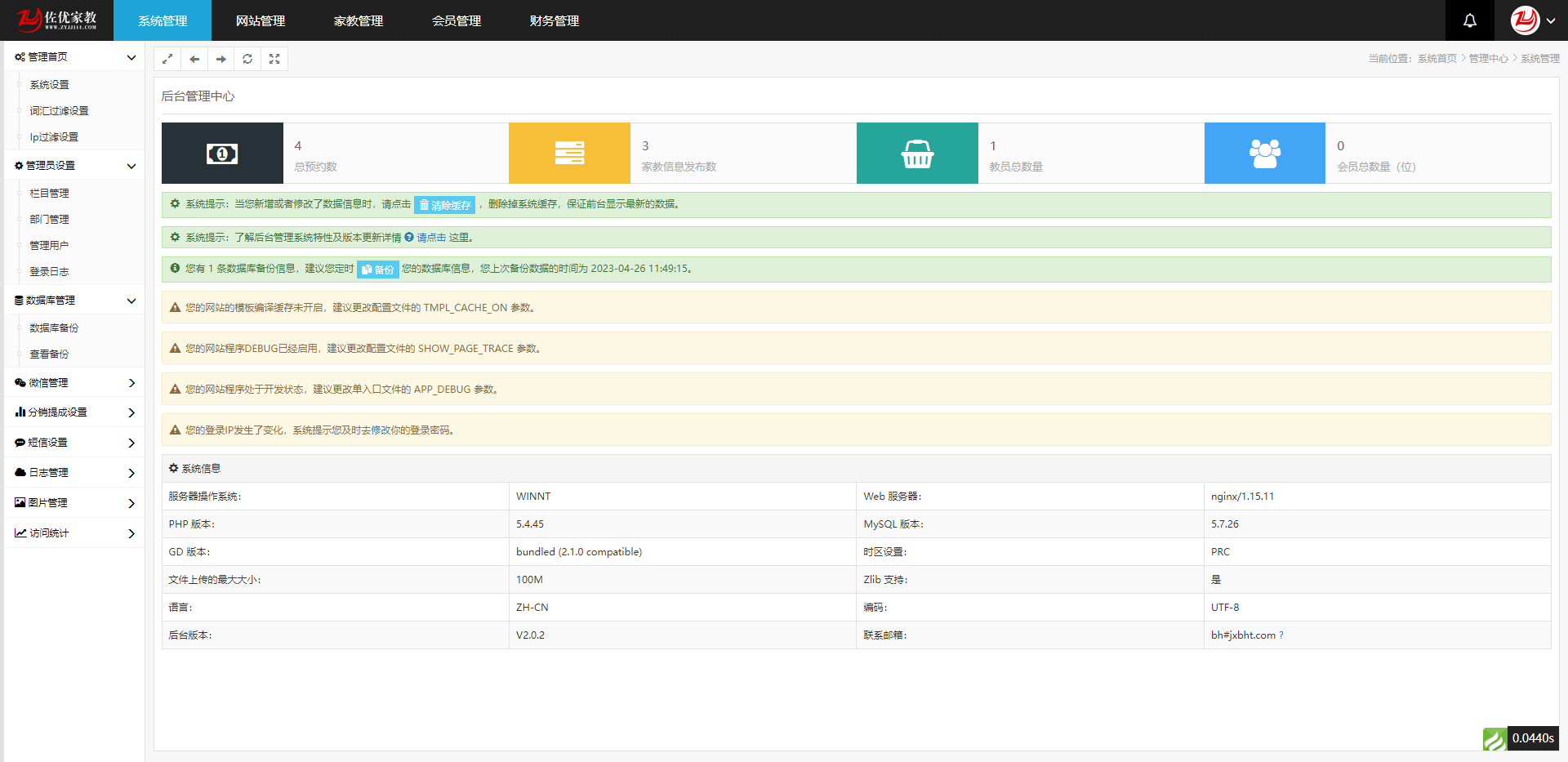Click the shopping basket icon on 教员总数量 card
The image size is (1568, 762).
click(917, 153)
